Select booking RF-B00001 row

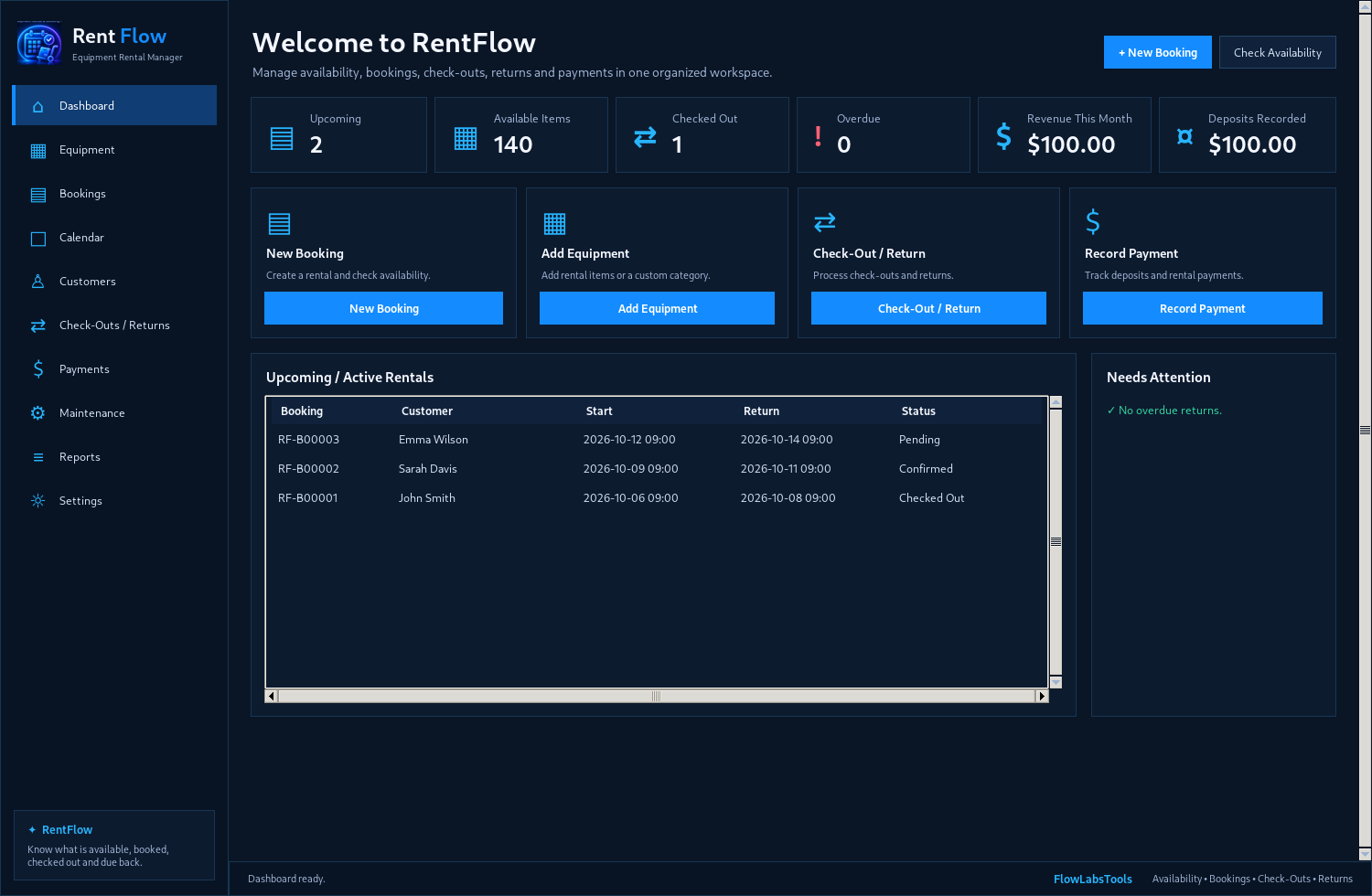click(657, 498)
